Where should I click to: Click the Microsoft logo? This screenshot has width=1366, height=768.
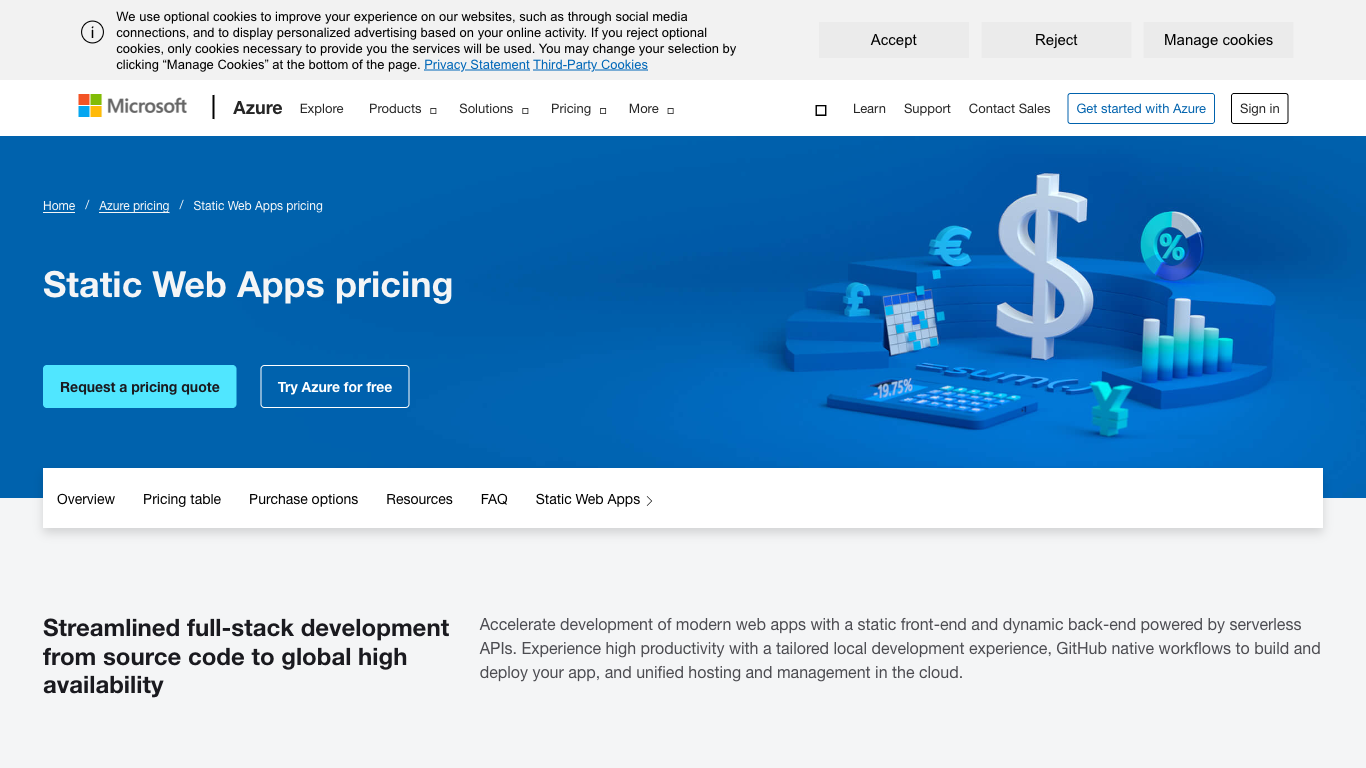(133, 106)
